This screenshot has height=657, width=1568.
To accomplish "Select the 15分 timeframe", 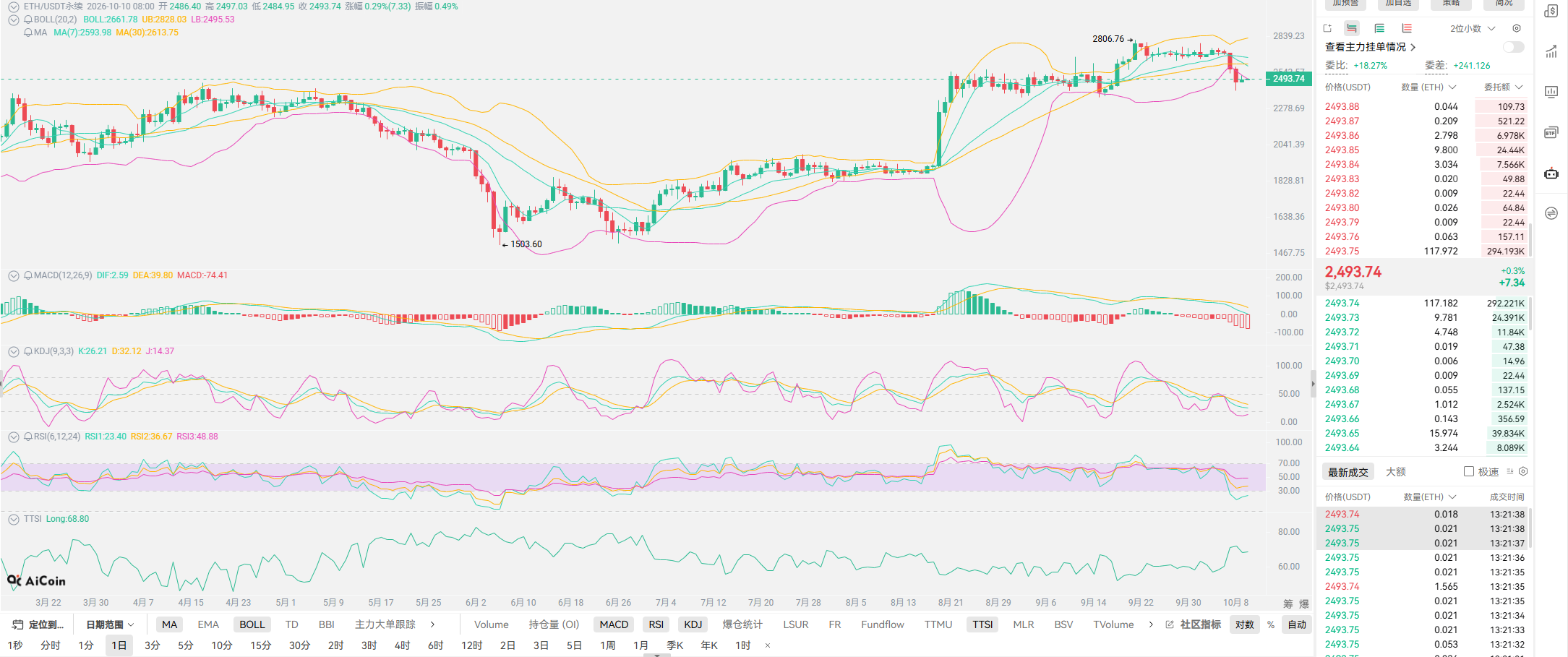I will click(x=260, y=645).
